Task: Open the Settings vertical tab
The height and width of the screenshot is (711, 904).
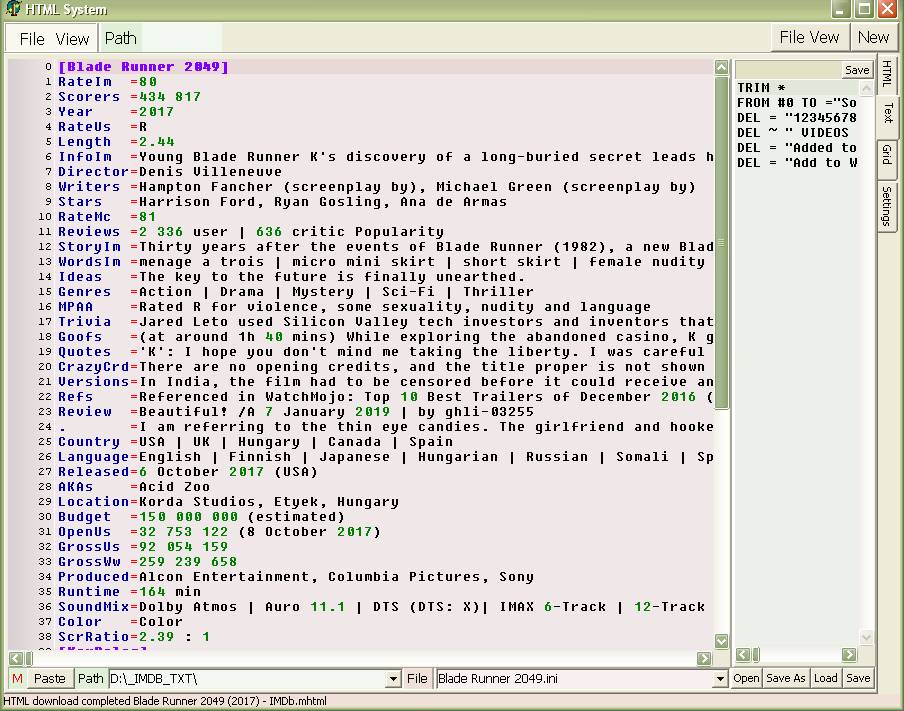Action: point(886,205)
